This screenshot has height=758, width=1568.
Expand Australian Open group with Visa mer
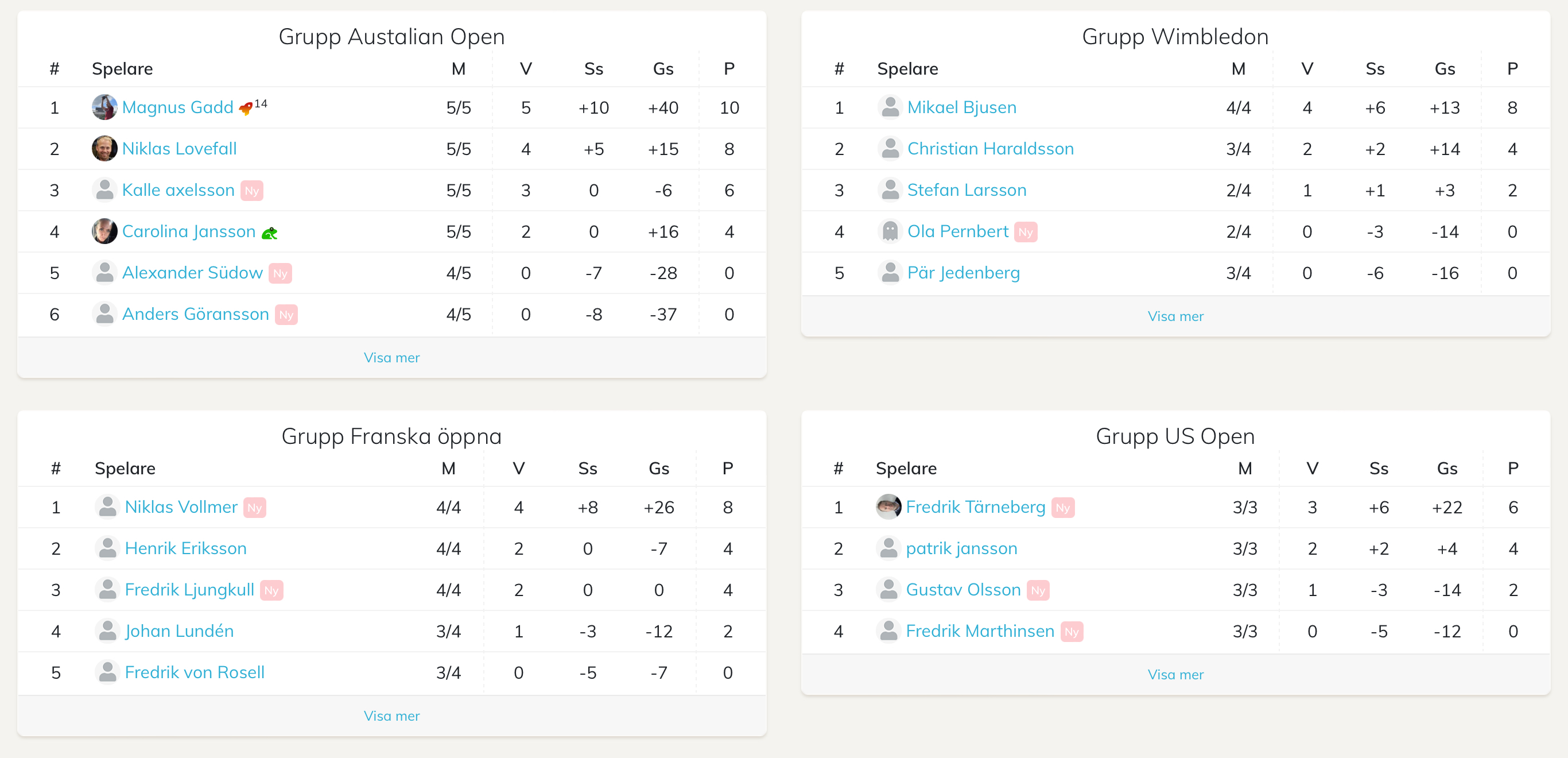click(391, 357)
